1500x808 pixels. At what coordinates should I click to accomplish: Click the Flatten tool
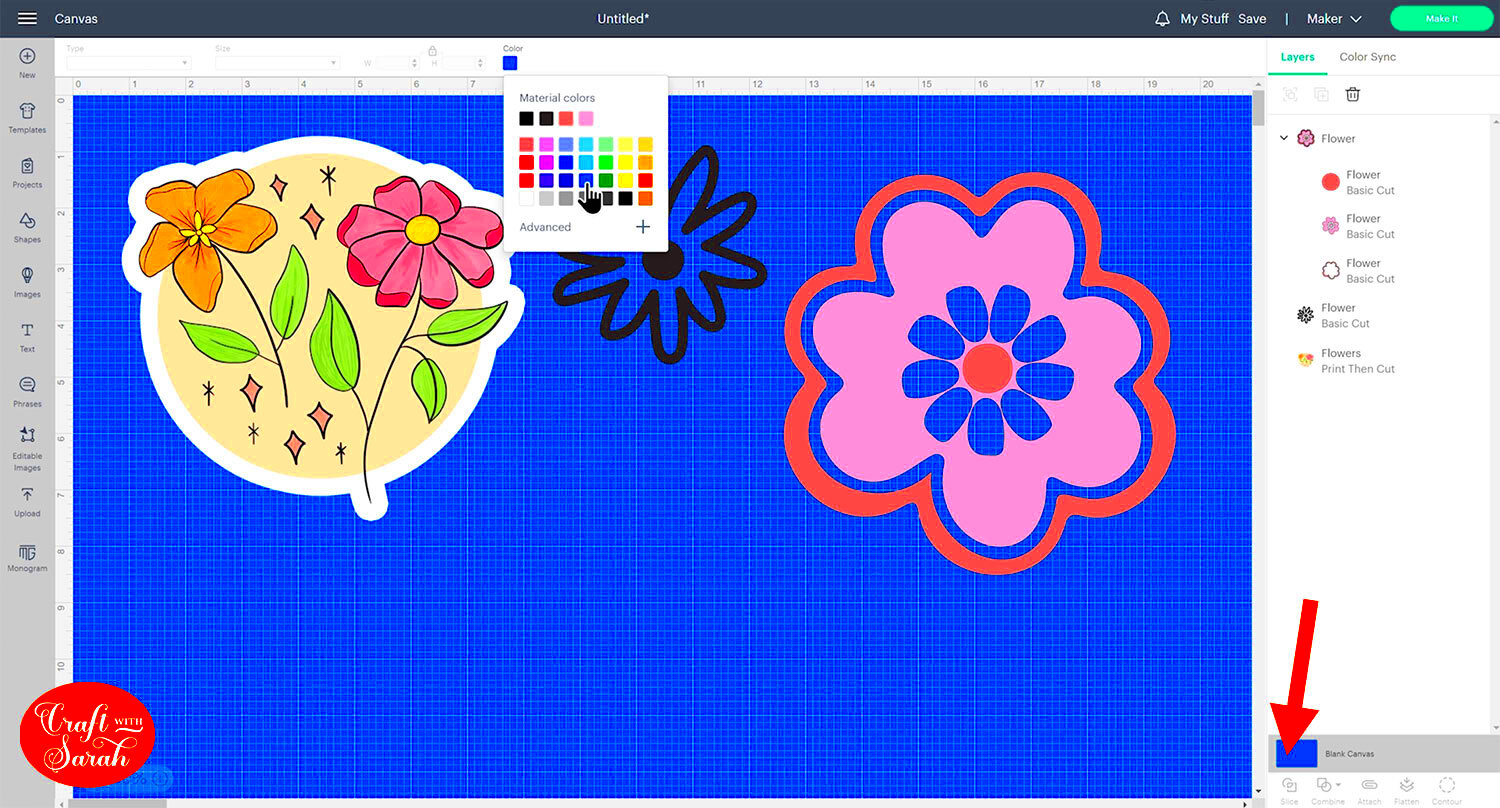click(x=1406, y=790)
